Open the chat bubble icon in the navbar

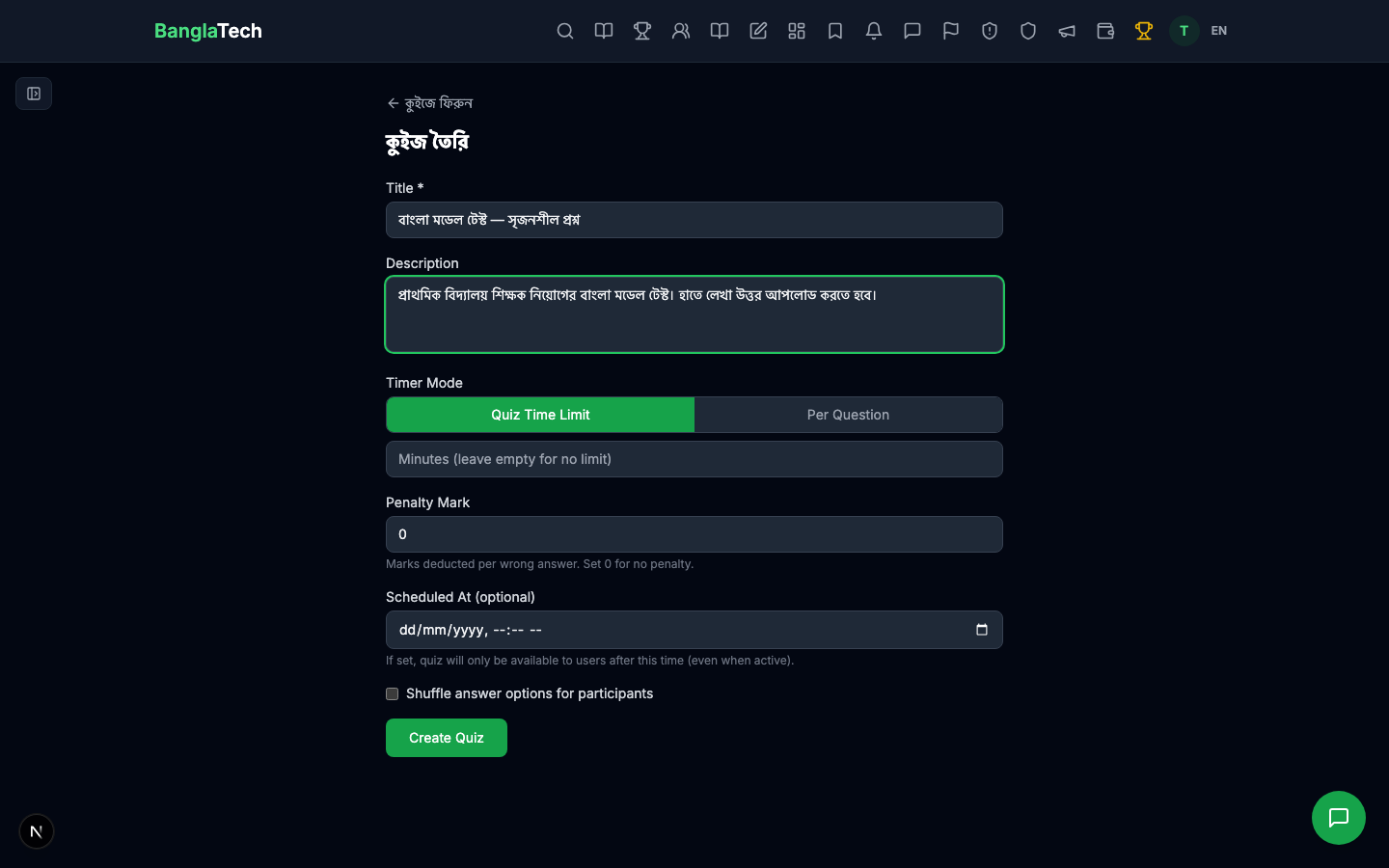(x=912, y=31)
